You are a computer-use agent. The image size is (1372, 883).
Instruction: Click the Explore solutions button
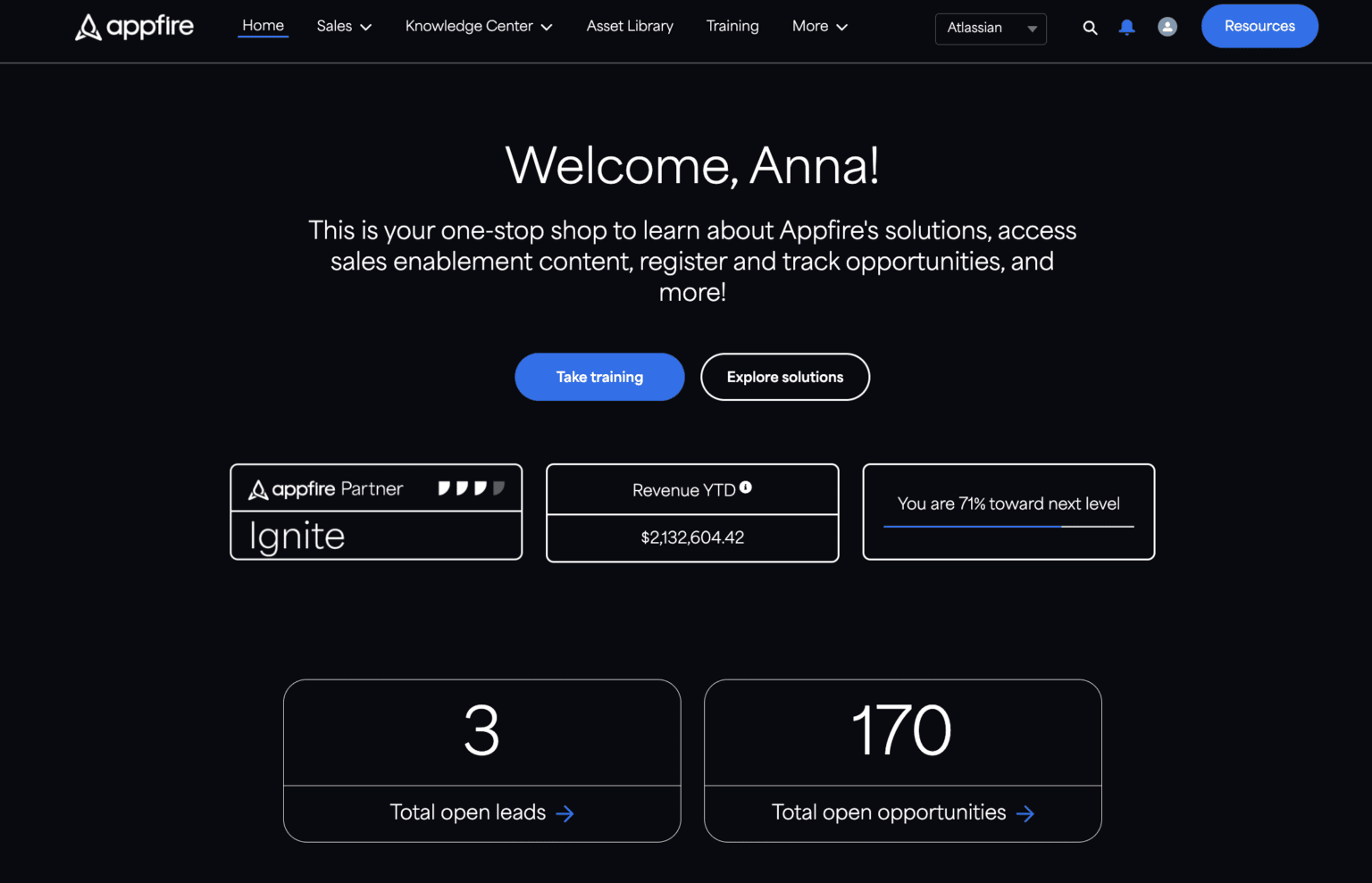click(785, 377)
